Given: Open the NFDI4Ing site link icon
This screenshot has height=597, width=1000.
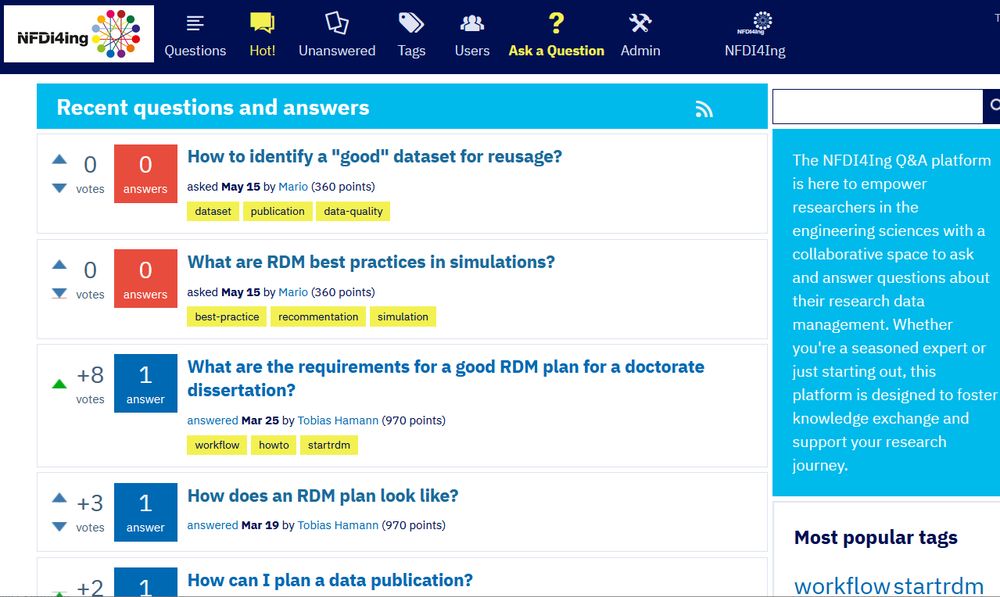Looking at the screenshot, I should point(755,23).
